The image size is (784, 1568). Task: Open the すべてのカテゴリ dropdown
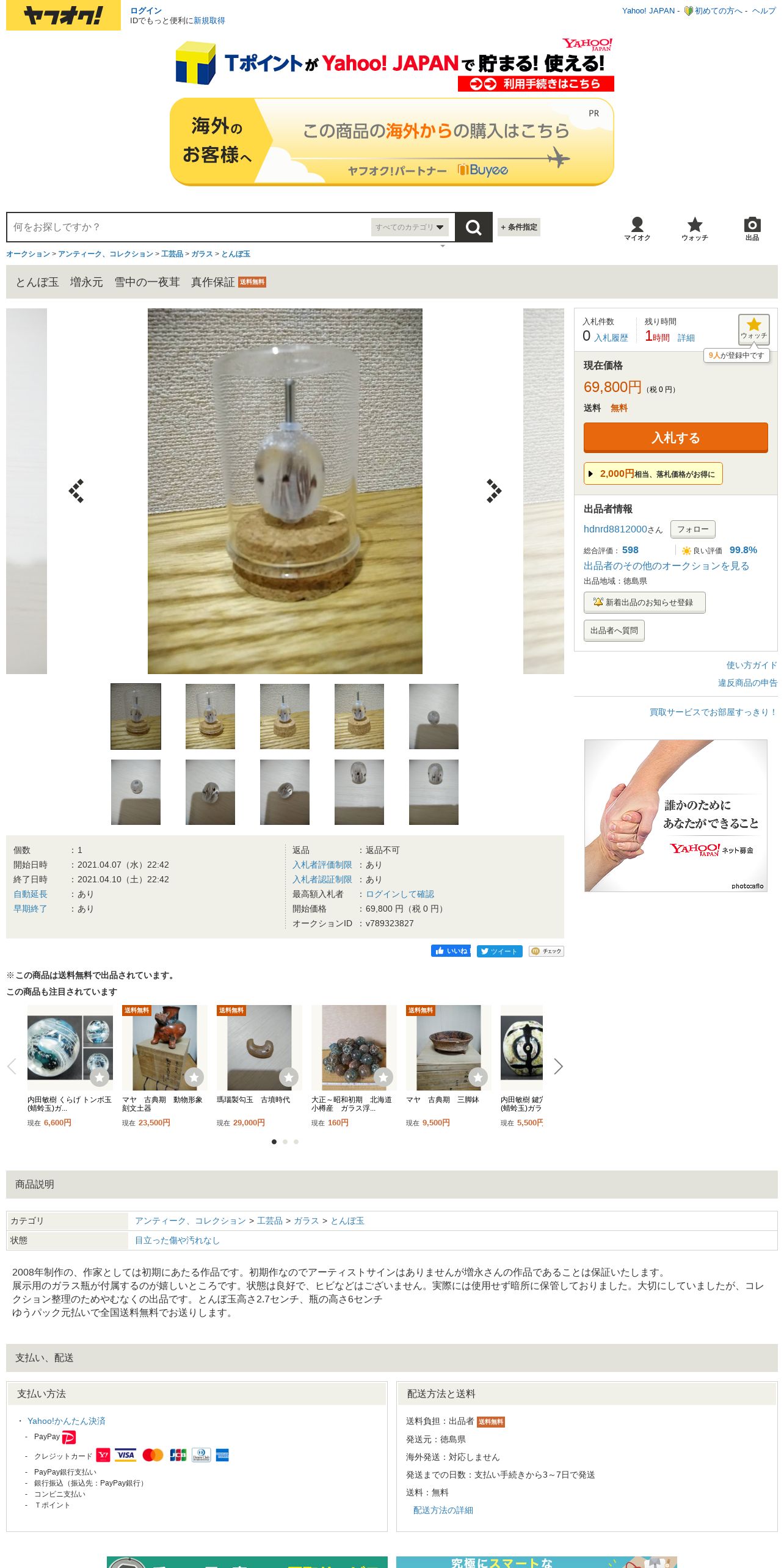410,227
